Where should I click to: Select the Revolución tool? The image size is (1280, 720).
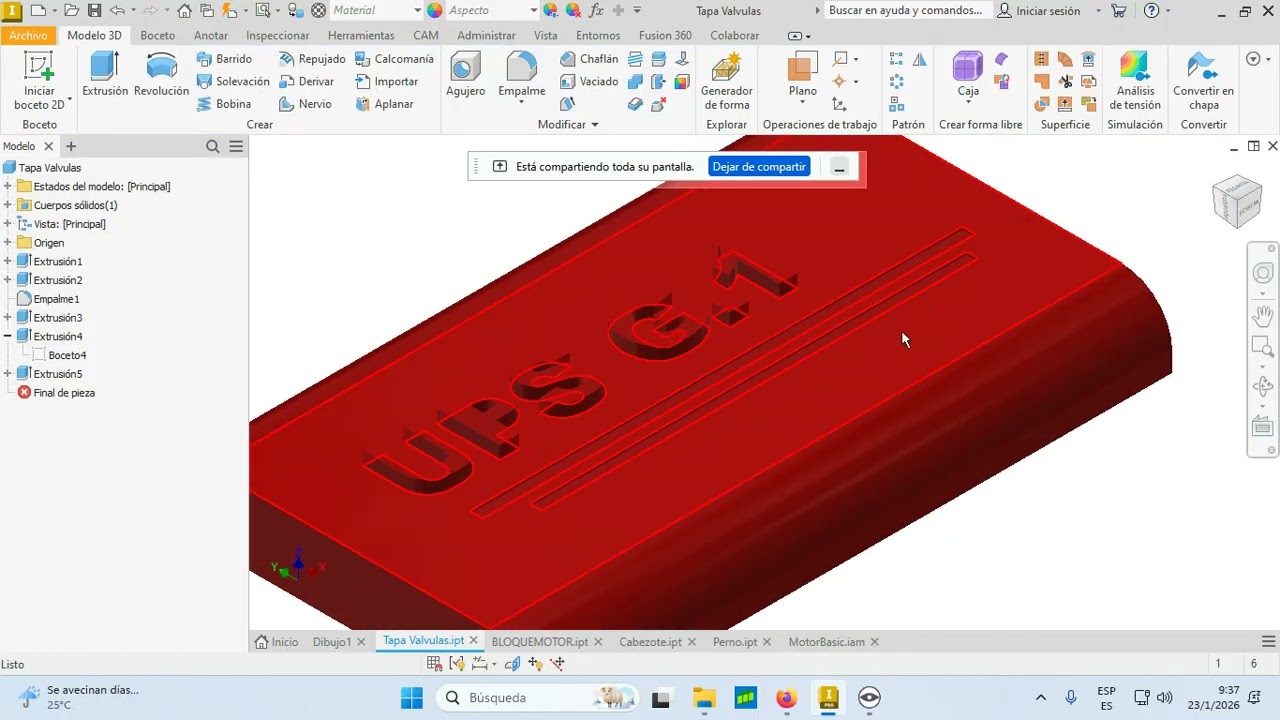tap(161, 75)
